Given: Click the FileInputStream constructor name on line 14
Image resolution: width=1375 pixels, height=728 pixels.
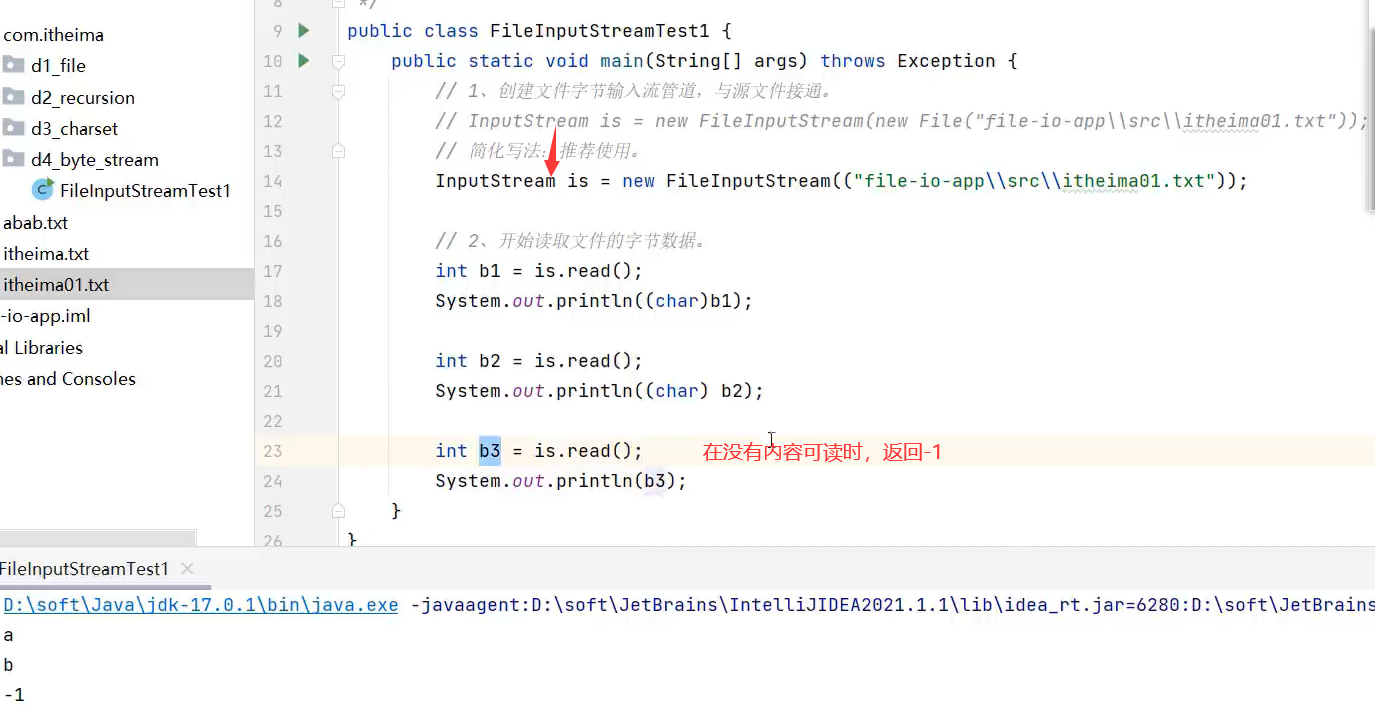Looking at the screenshot, I should (748, 181).
